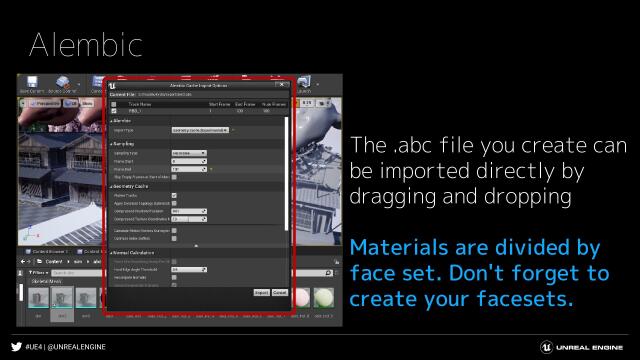Click the Num Frames column header
Image resolution: width=640 pixels, height=360 pixels.
click(x=273, y=104)
